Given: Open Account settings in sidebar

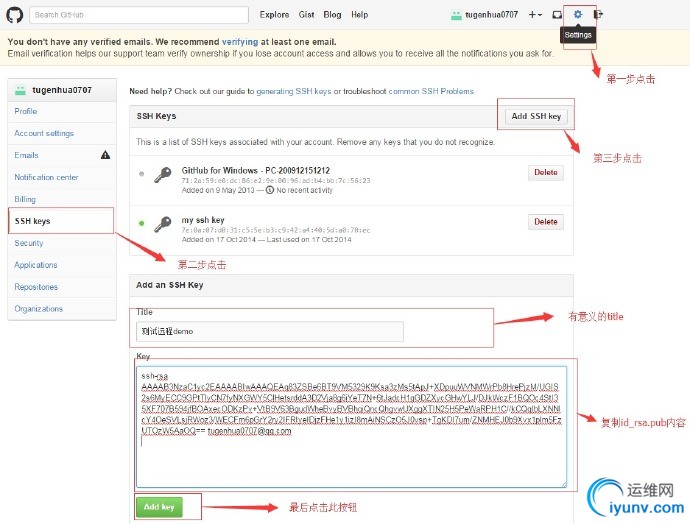Looking at the screenshot, I should tap(62, 133).
